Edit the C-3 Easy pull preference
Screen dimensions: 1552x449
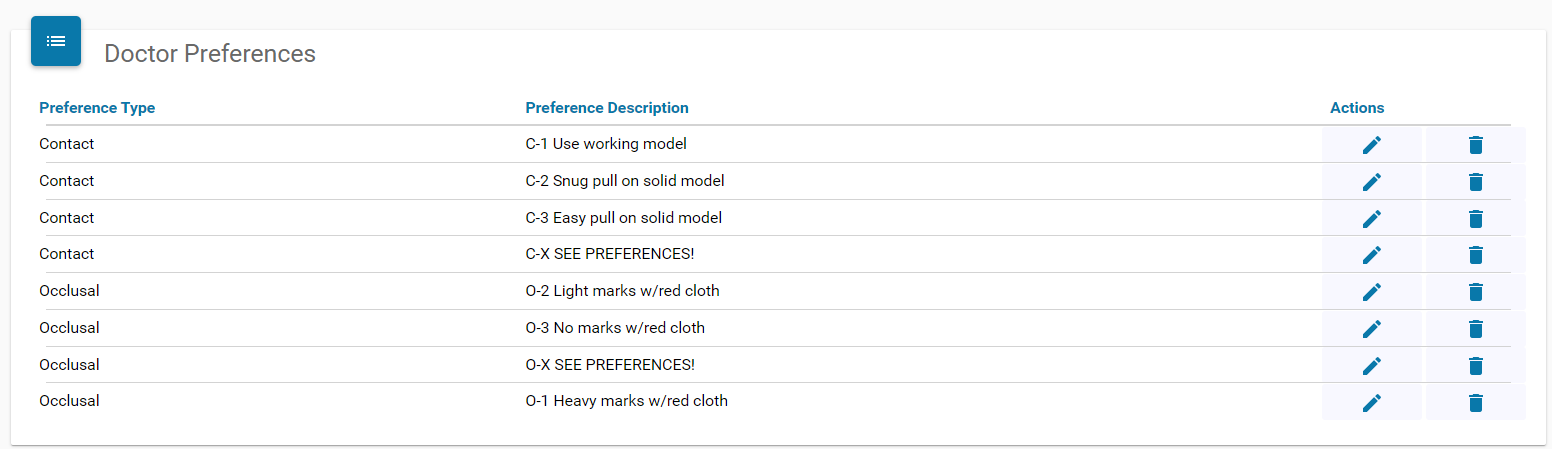click(x=1372, y=219)
